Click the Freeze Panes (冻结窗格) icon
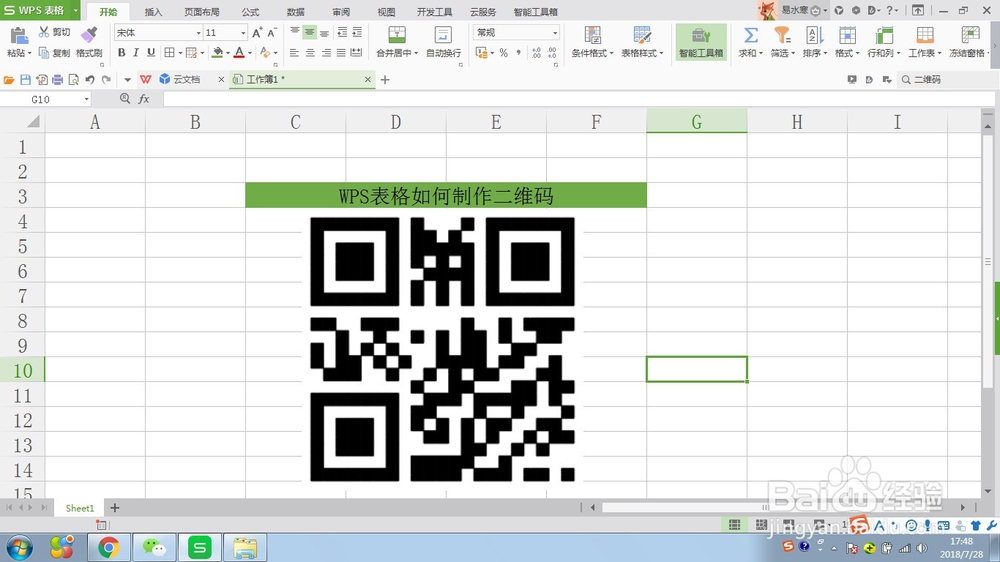The image size is (1000, 562). click(970, 35)
